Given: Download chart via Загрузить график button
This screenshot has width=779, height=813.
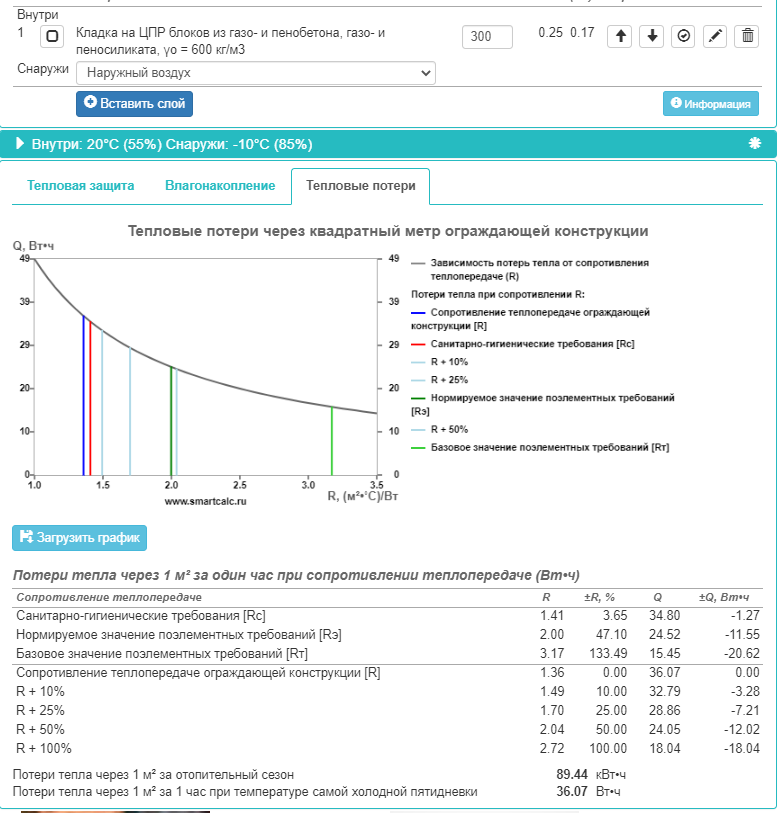Looking at the screenshot, I should click(x=80, y=537).
